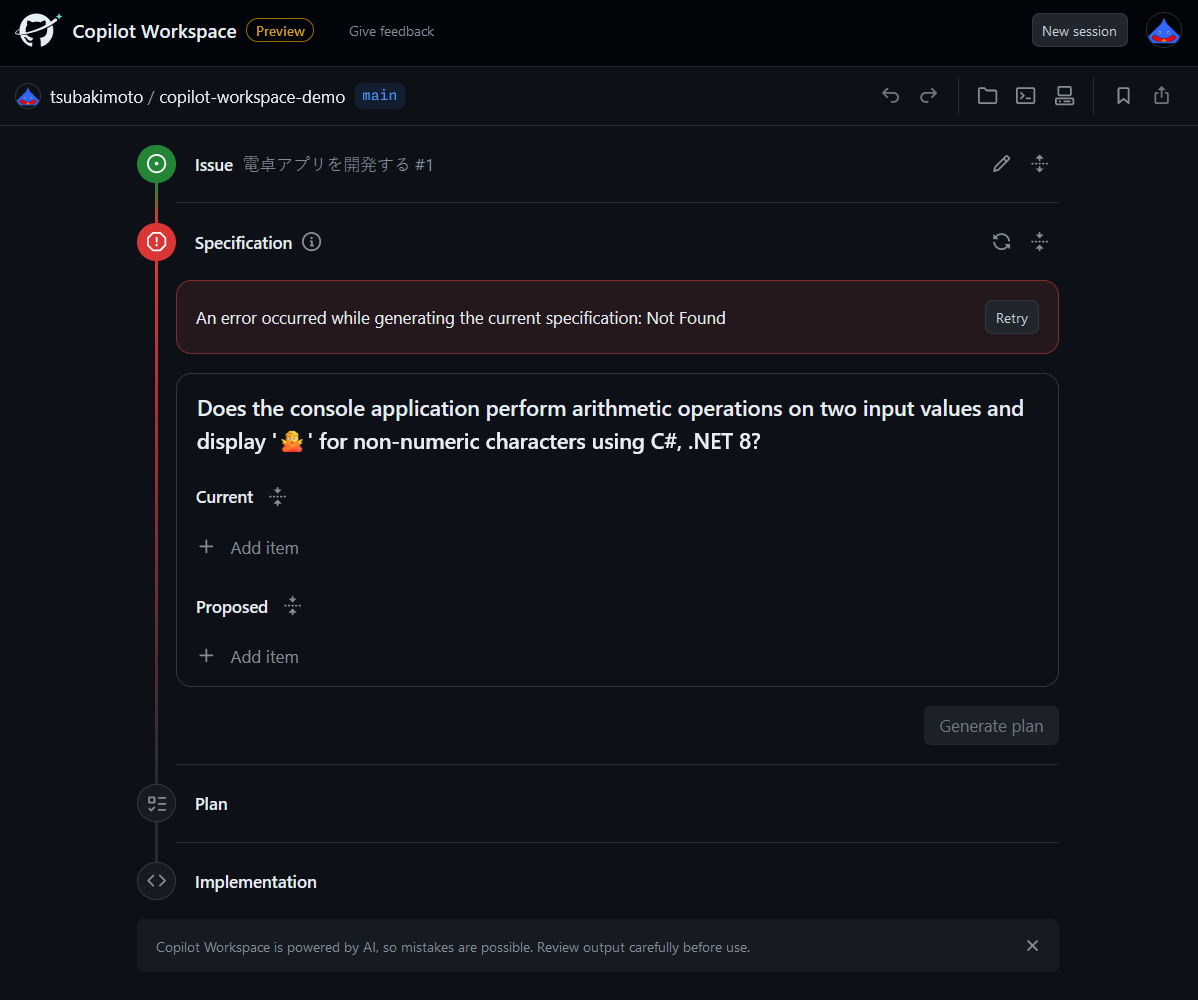Select the main branch label
The image size is (1198, 1000).
(380, 95)
